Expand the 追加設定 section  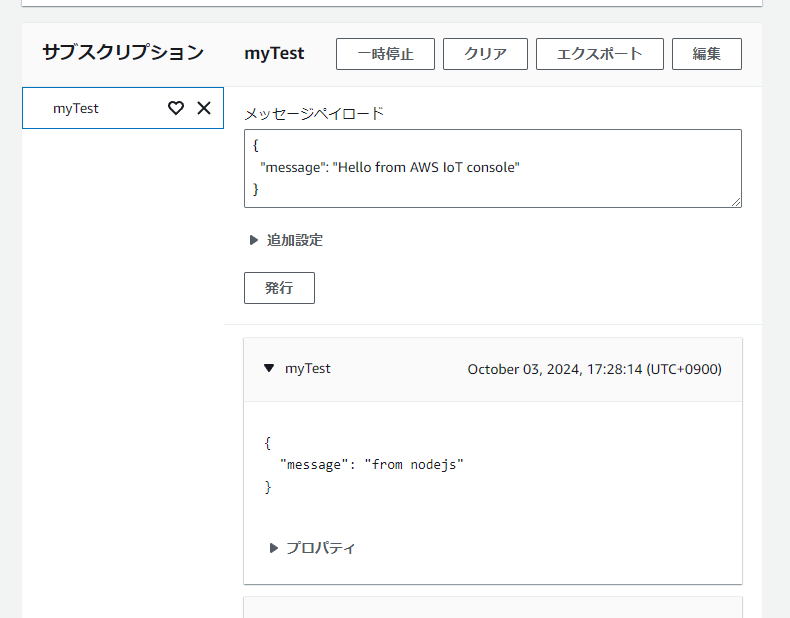[x=254, y=240]
